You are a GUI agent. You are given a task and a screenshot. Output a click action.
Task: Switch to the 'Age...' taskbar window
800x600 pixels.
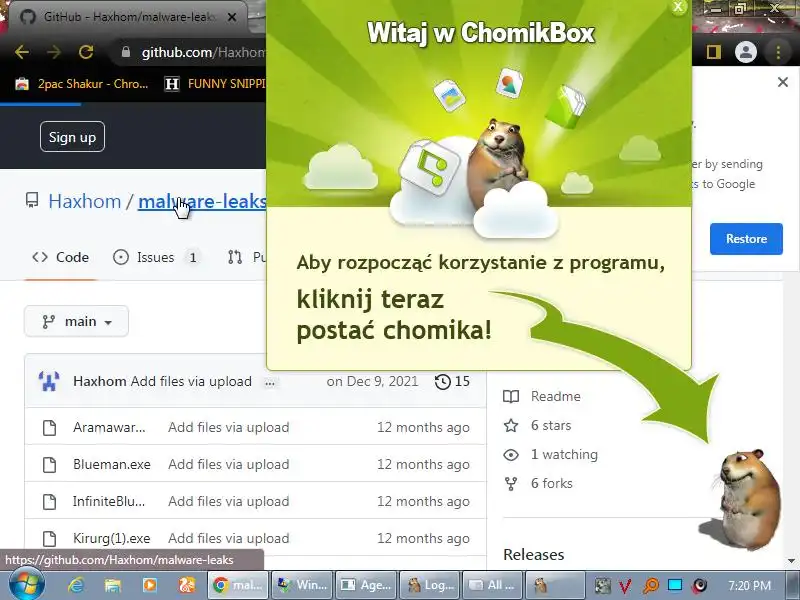(x=366, y=585)
